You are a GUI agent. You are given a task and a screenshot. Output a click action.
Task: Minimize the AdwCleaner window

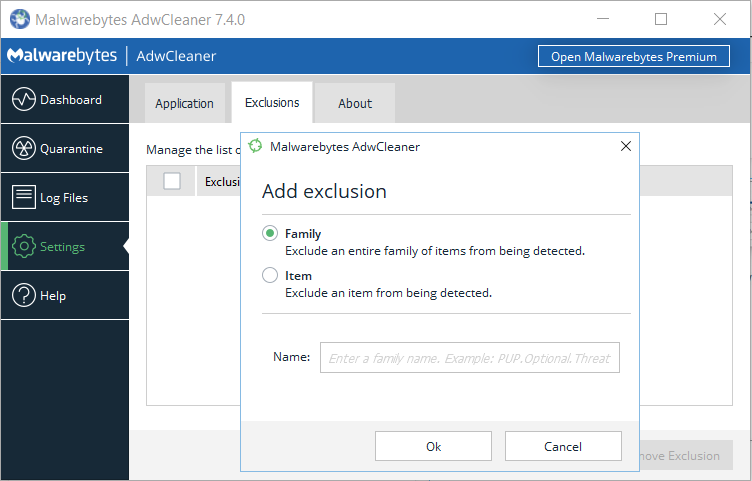coord(603,19)
